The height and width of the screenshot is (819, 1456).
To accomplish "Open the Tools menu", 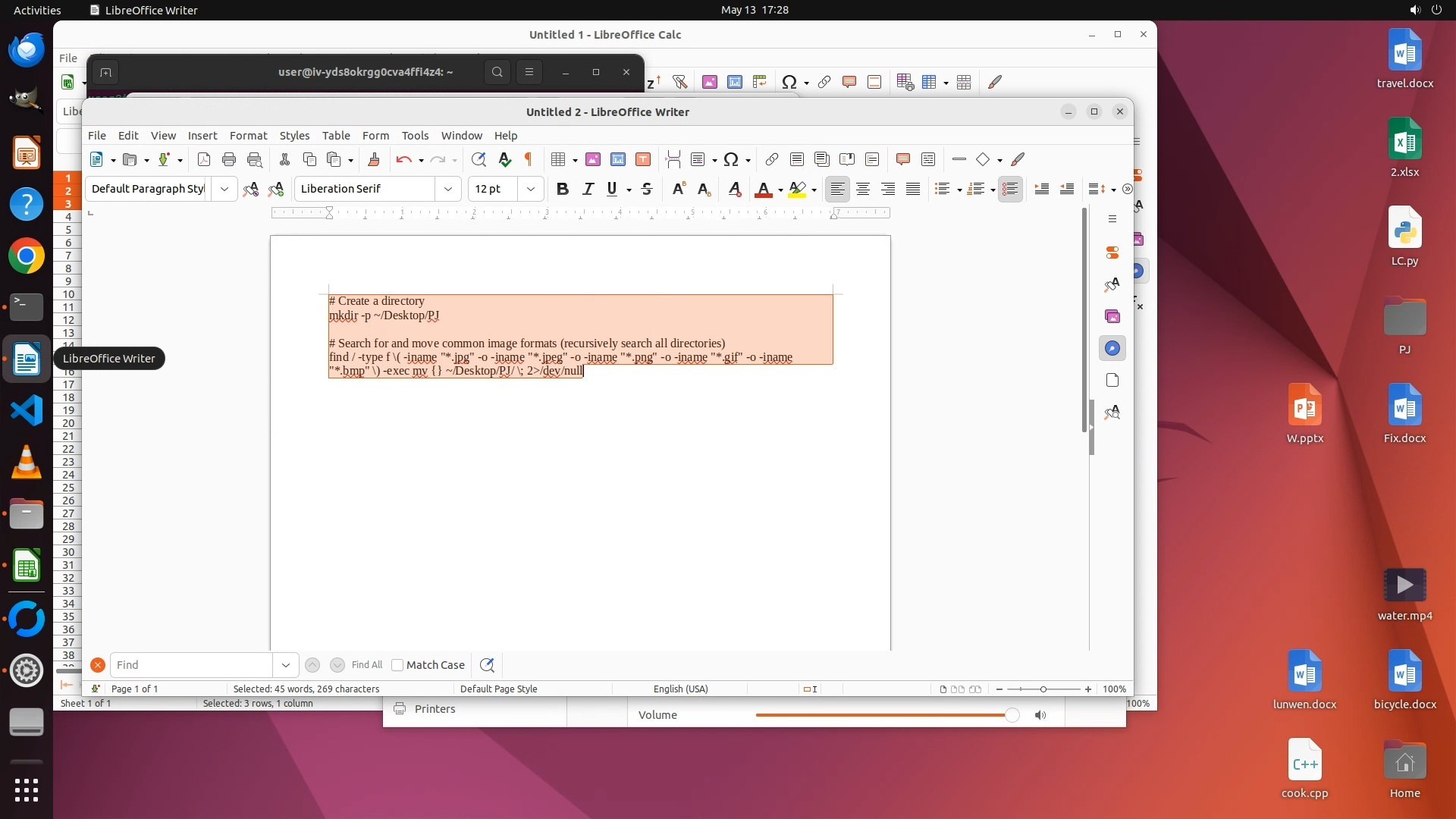I will click(415, 136).
